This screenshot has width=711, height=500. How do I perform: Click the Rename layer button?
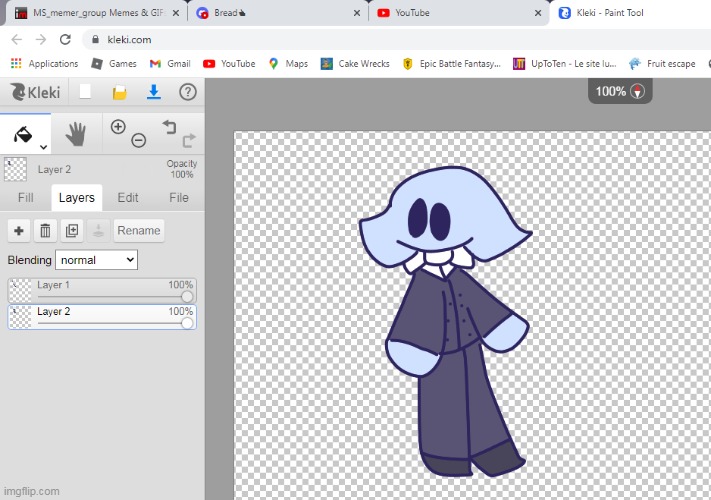click(139, 231)
